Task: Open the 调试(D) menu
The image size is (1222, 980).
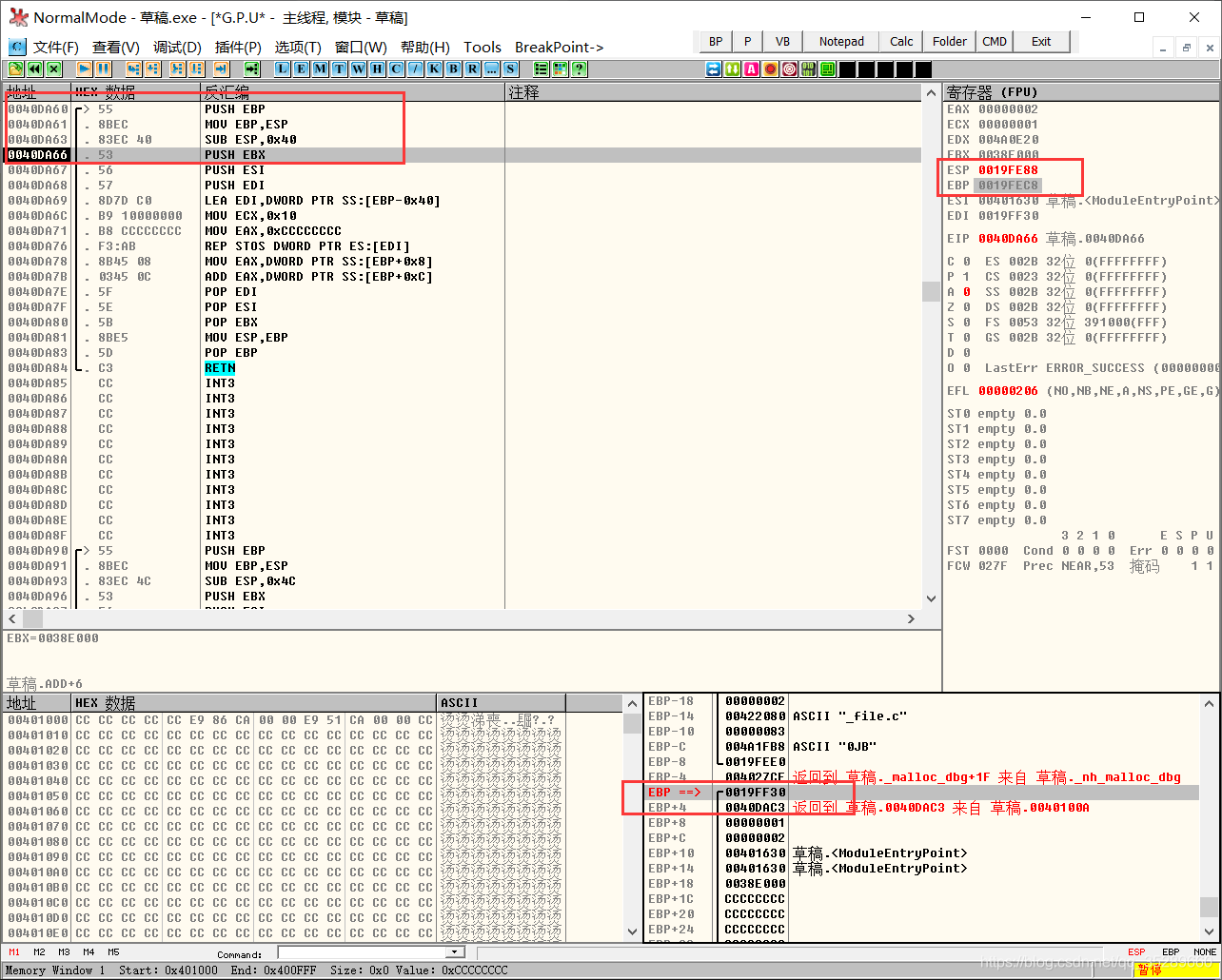Action: pos(177,47)
